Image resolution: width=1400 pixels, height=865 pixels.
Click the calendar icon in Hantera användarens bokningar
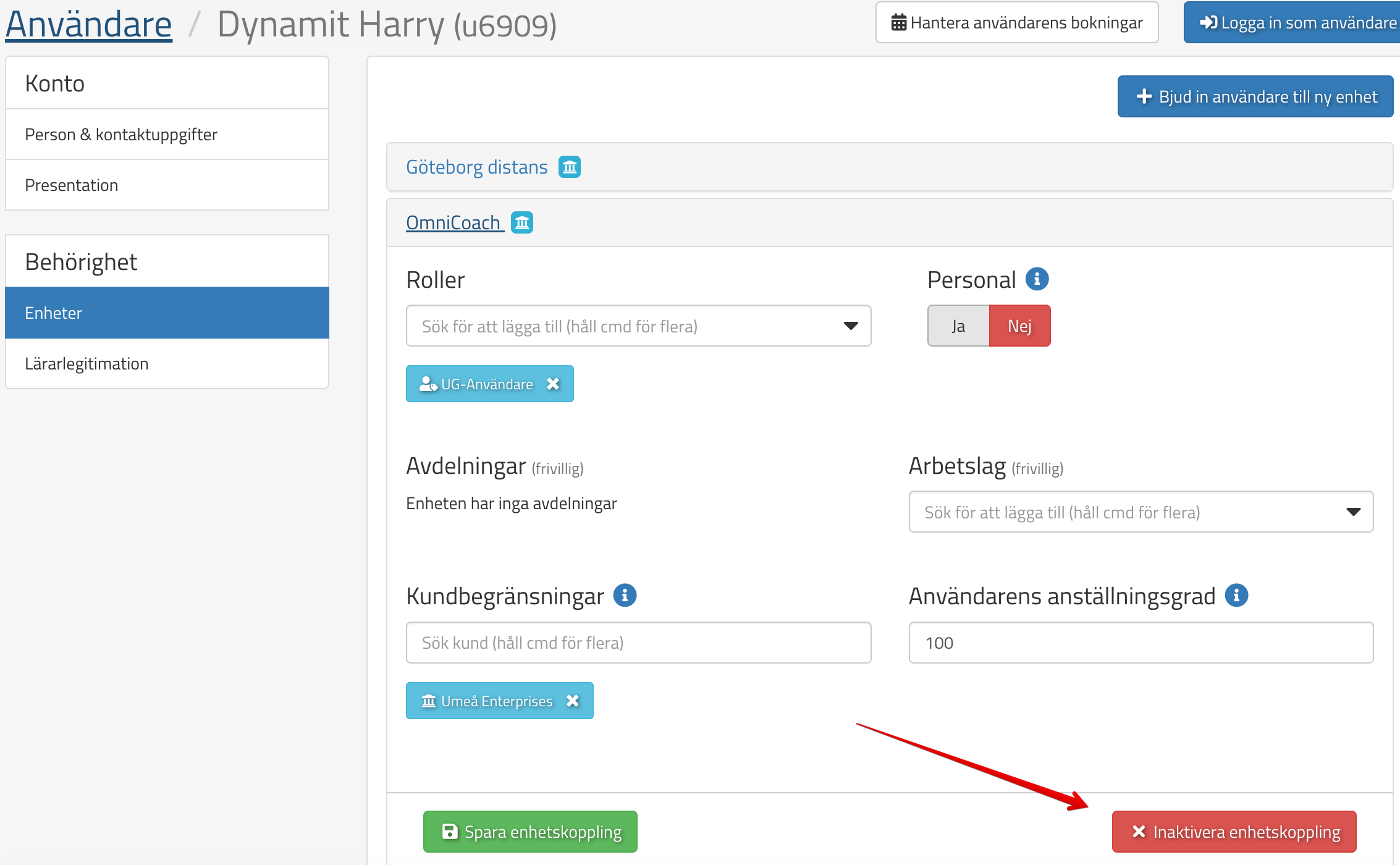click(898, 23)
